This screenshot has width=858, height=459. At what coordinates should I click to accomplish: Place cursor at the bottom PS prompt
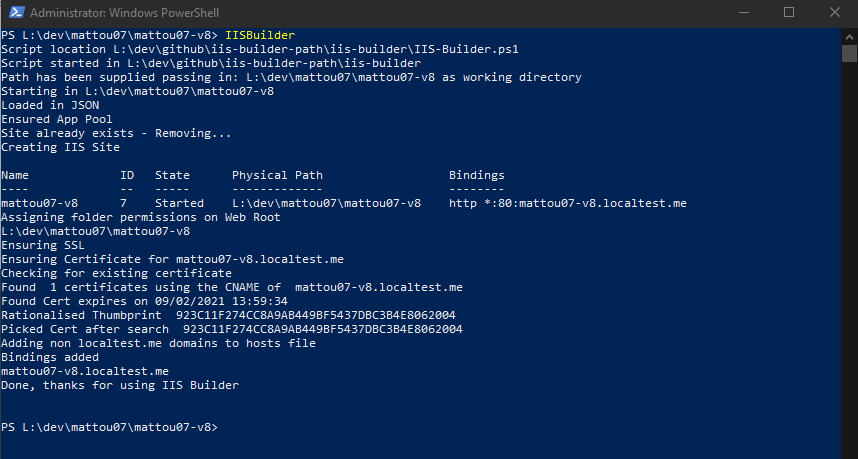pos(109,427)
